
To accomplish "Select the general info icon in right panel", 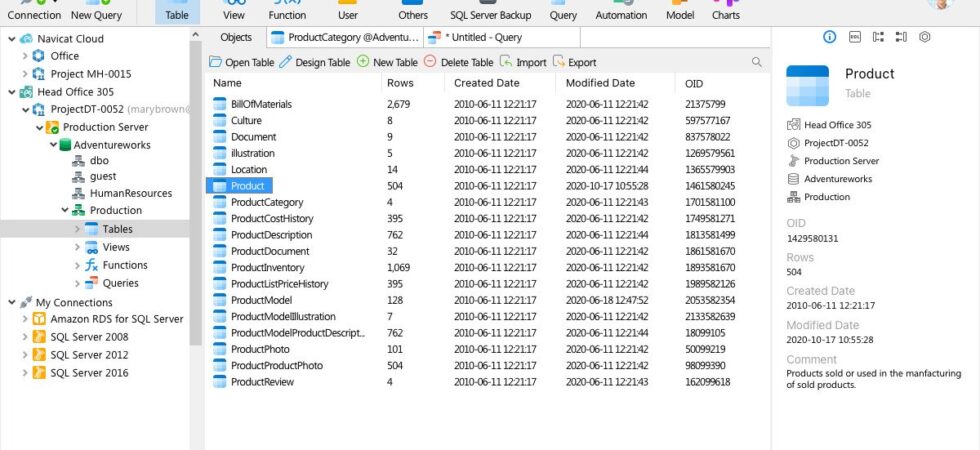I will (x=829, y=37).
